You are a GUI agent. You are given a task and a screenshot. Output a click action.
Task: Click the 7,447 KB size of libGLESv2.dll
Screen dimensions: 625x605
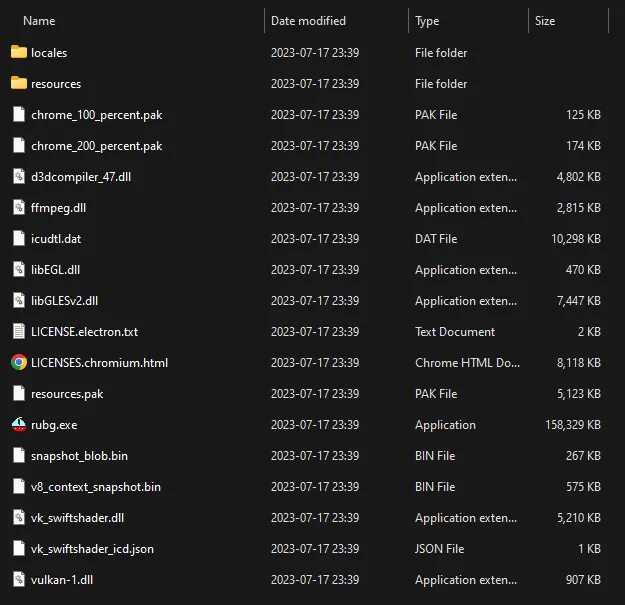pos(578,301)
